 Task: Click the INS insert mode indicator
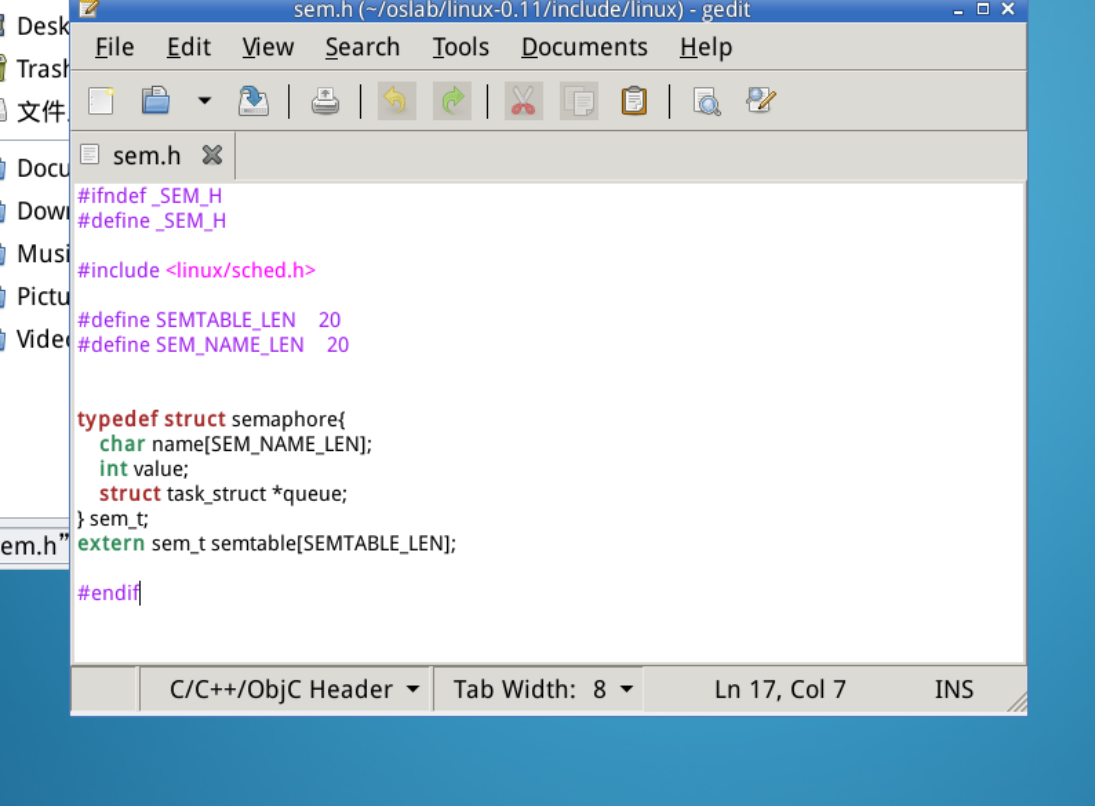click(954, 689)
